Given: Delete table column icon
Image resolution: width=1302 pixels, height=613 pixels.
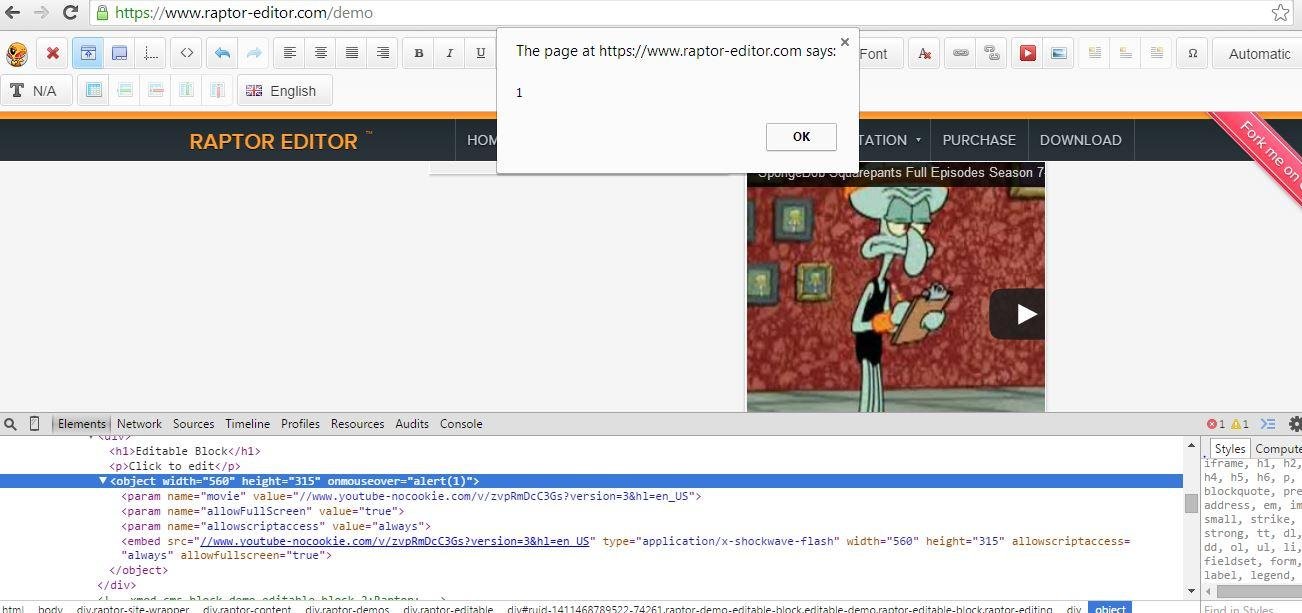Looking at the screenshot, I should 217,90.
